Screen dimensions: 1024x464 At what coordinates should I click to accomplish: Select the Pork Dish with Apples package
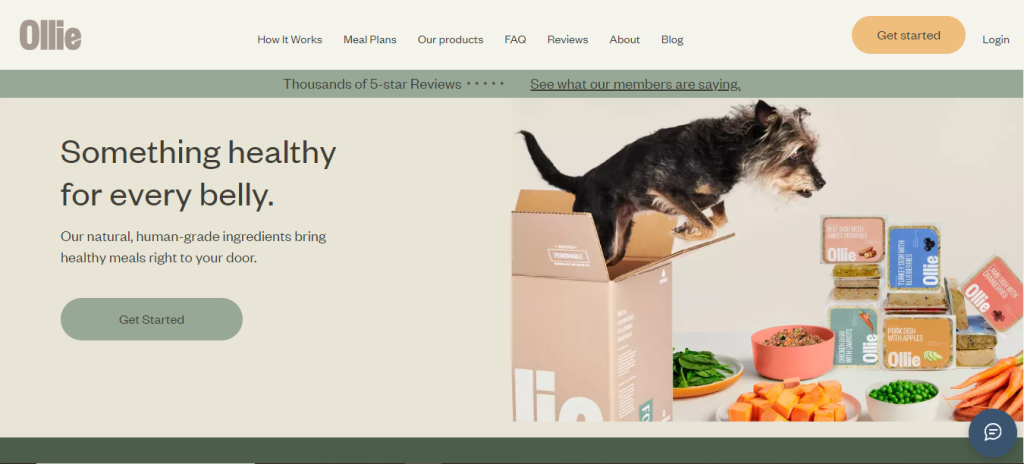pos(916,342)
